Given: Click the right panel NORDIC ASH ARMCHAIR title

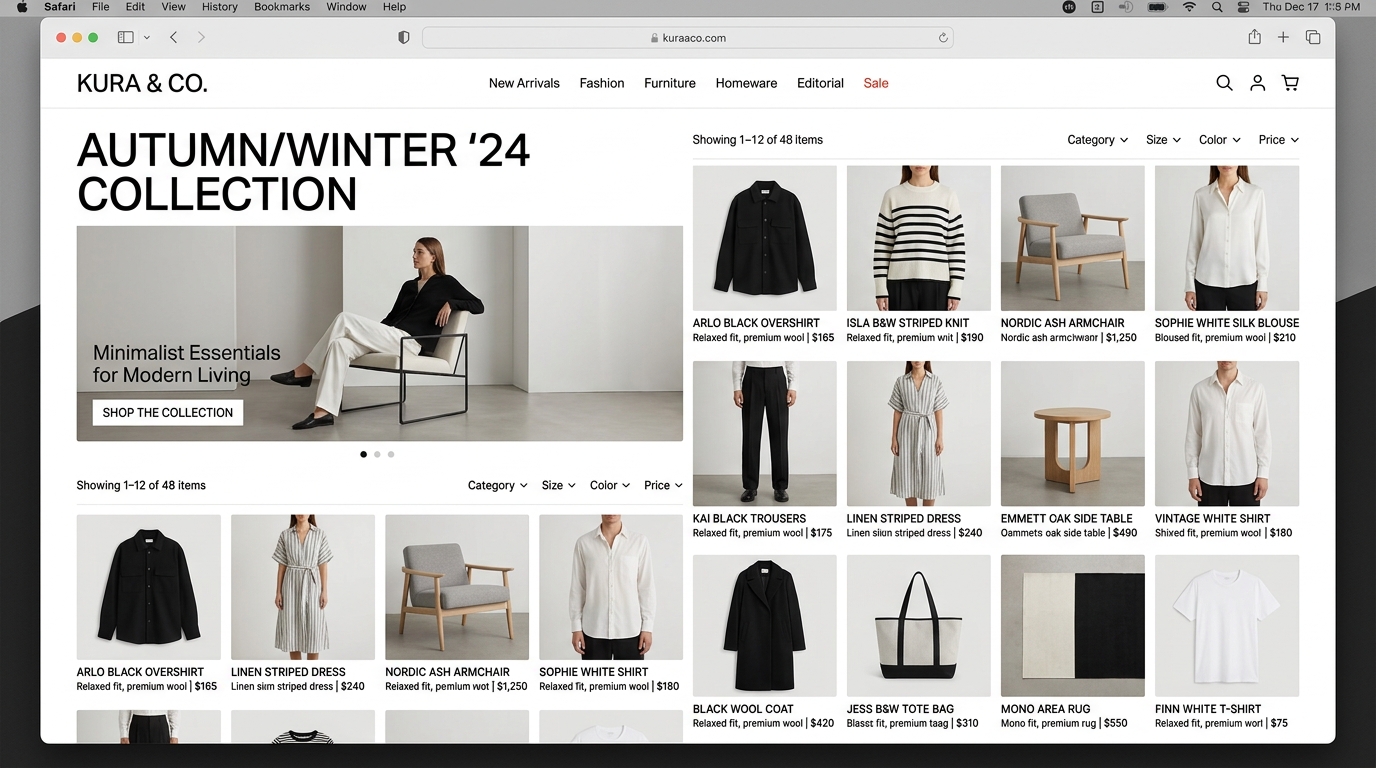Looking at the screenshot, I should point(1062,323).
